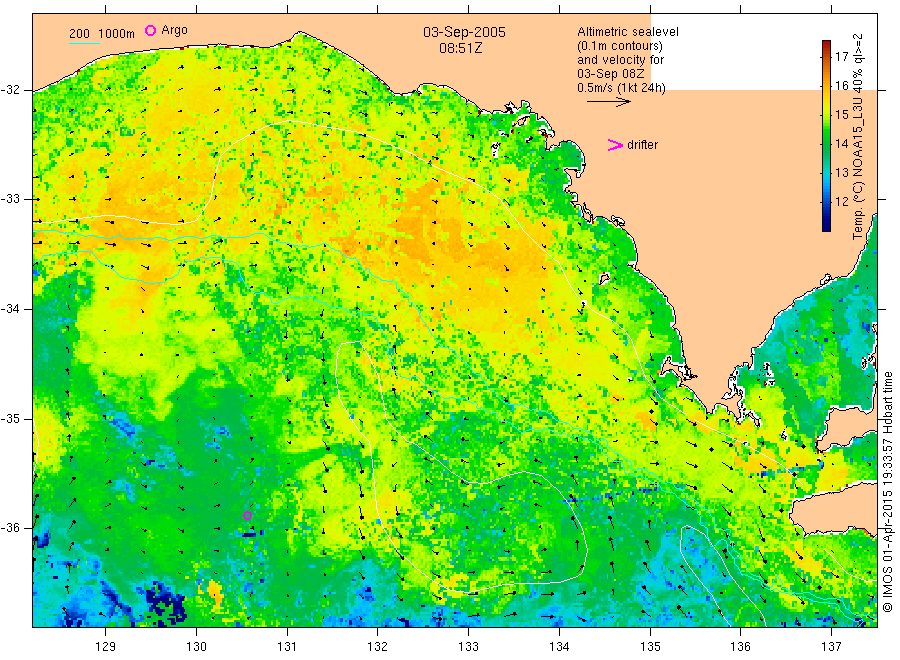The image size is (900, 660).
Task: Click the 0.5m/s velocity scale arrow
Action: [x=608, y=102]
